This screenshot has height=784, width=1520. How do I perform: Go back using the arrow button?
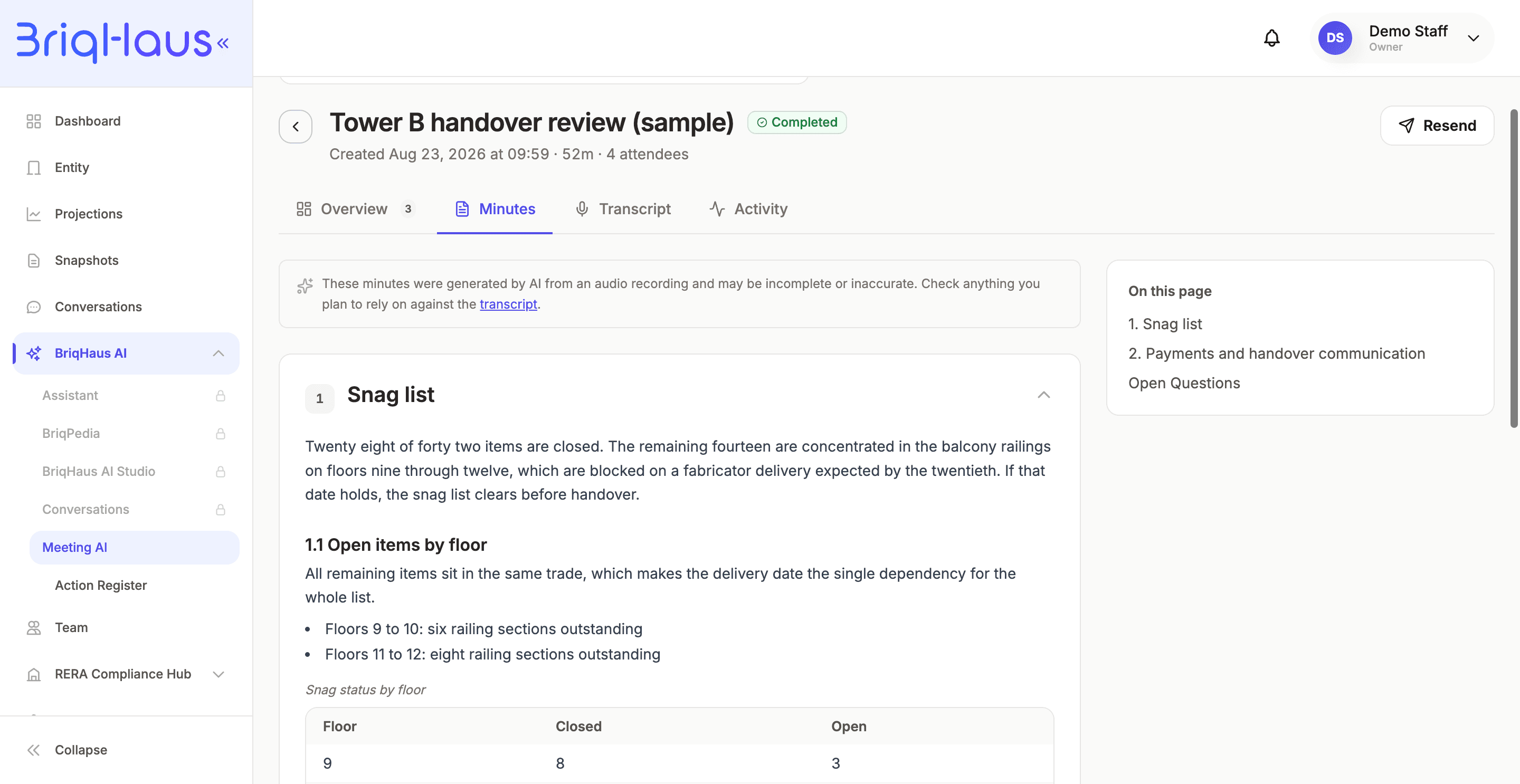(296, 126)
